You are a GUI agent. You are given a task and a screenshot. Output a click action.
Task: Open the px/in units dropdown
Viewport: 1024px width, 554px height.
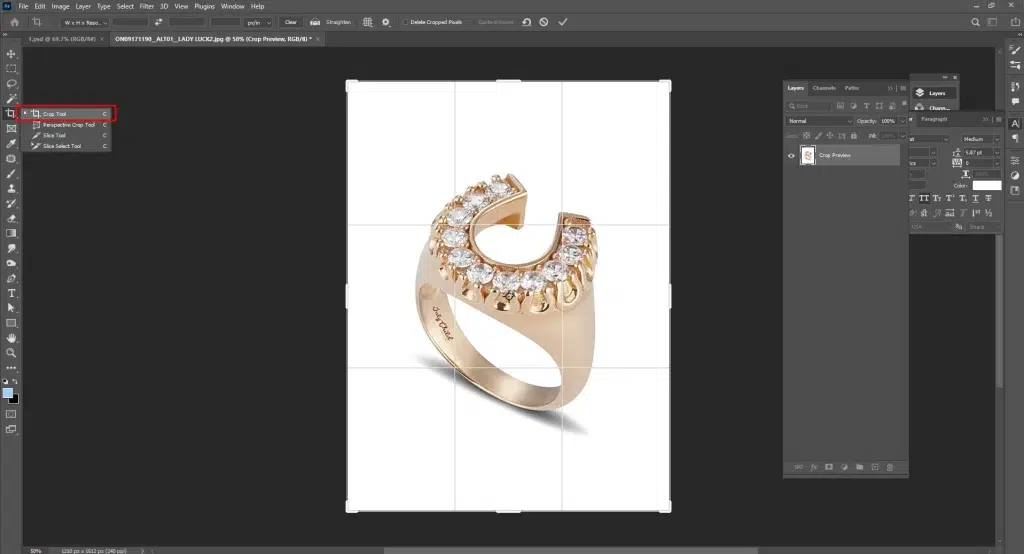tap(259, 22)
